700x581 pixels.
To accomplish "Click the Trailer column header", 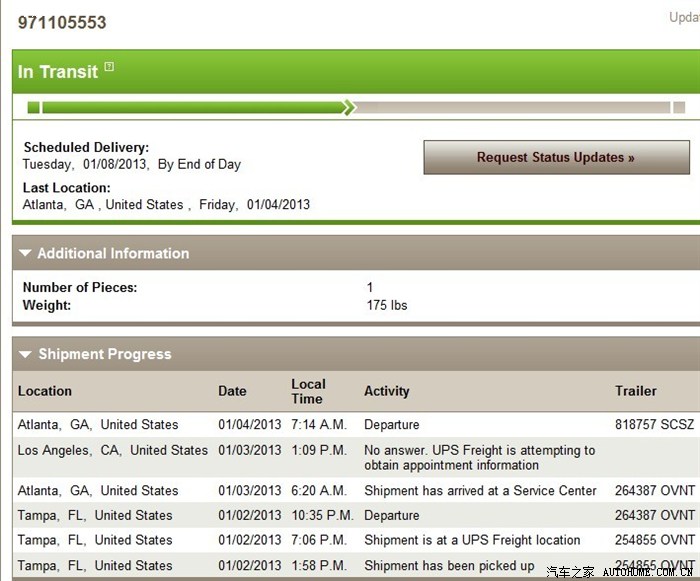I will pyautogui.click(x=636, y=391).
